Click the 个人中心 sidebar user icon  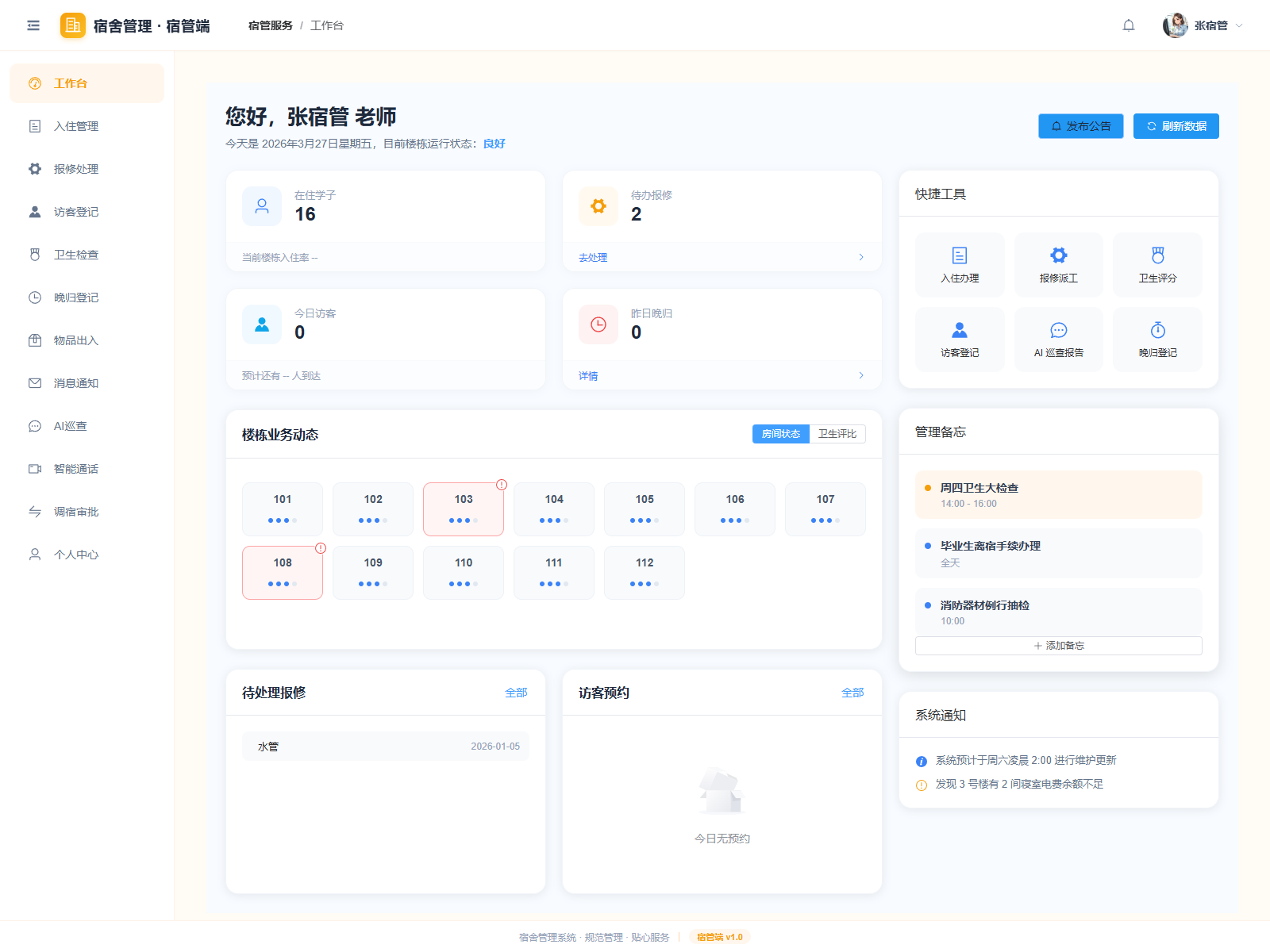35,555
